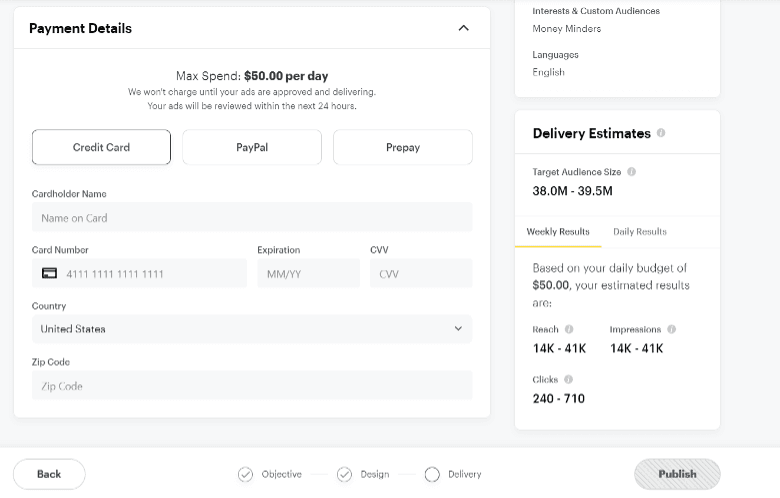
Task: Choose PayPal payment method
Action: [x=252, y=147]
